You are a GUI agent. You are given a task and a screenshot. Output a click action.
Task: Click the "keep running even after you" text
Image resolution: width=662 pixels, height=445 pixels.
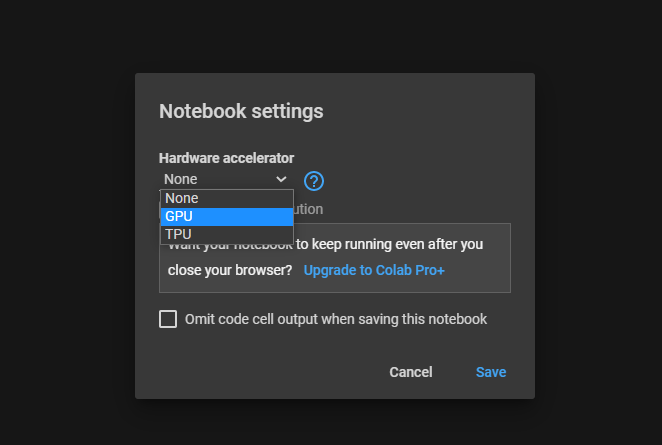[x=397, y=243]
